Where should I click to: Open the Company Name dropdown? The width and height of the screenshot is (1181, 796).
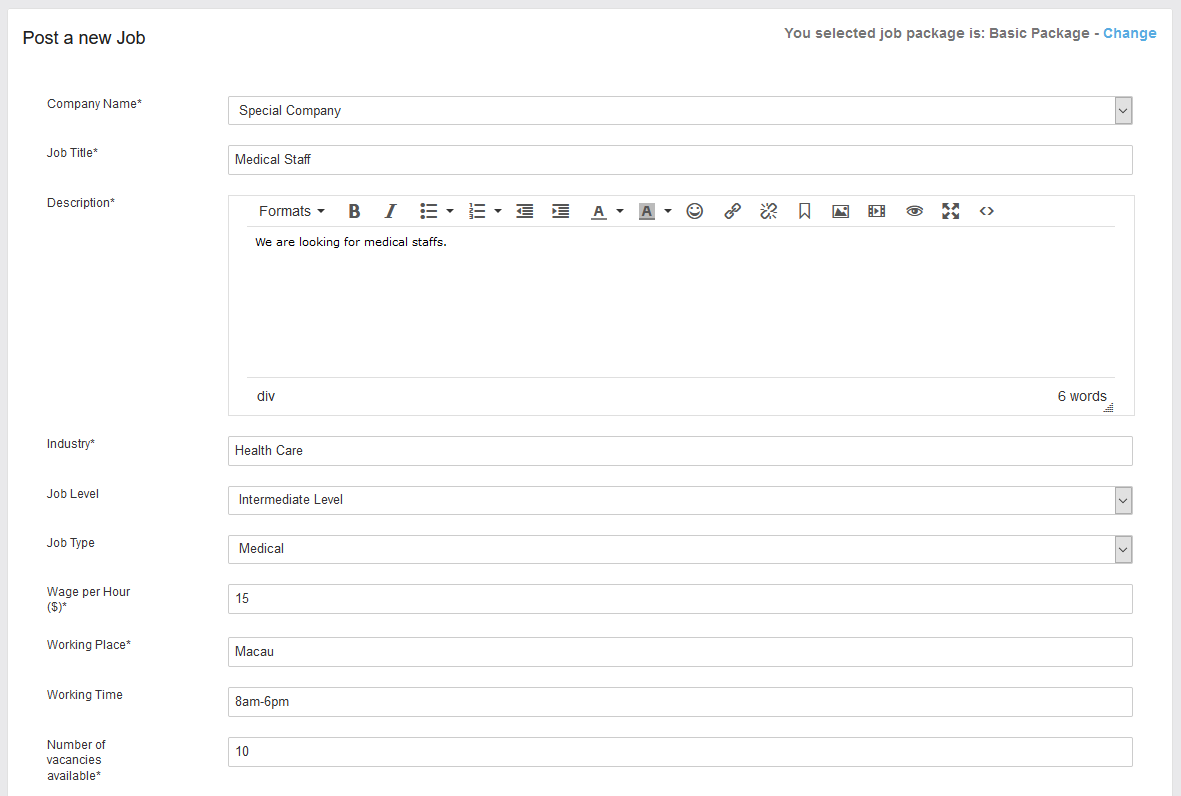click(1123, 111)
